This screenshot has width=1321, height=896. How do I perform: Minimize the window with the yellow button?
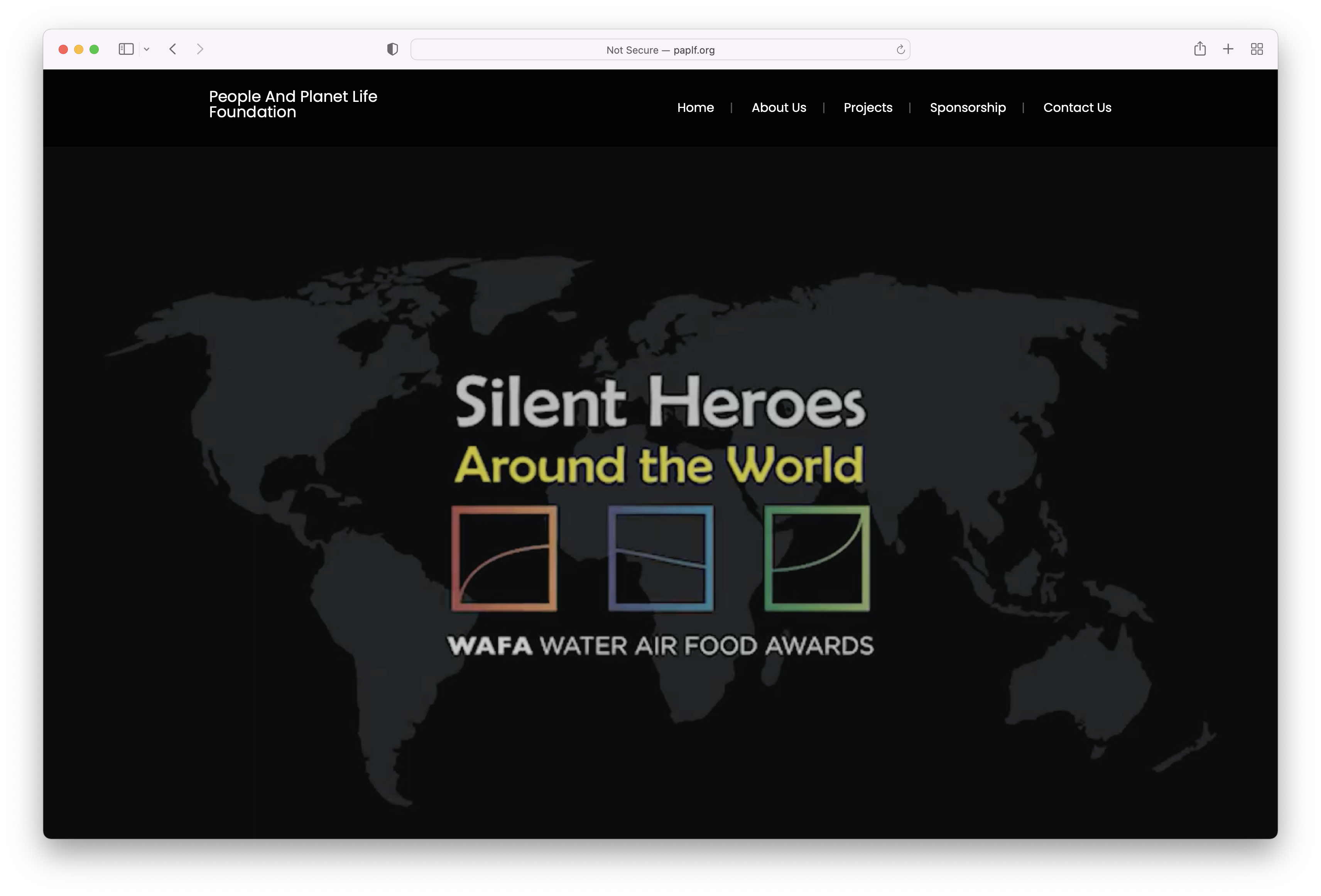tap(78, 49)
